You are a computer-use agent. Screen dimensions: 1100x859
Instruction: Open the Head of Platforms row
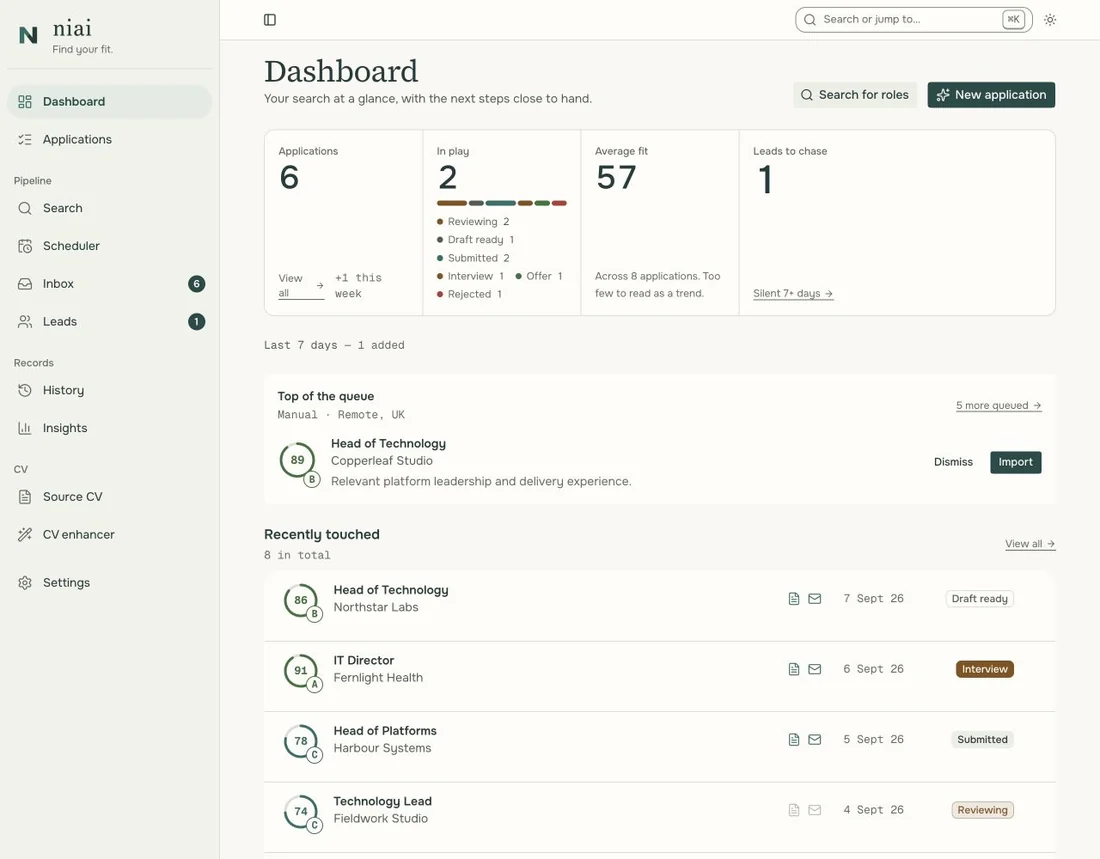click(659, 747)
